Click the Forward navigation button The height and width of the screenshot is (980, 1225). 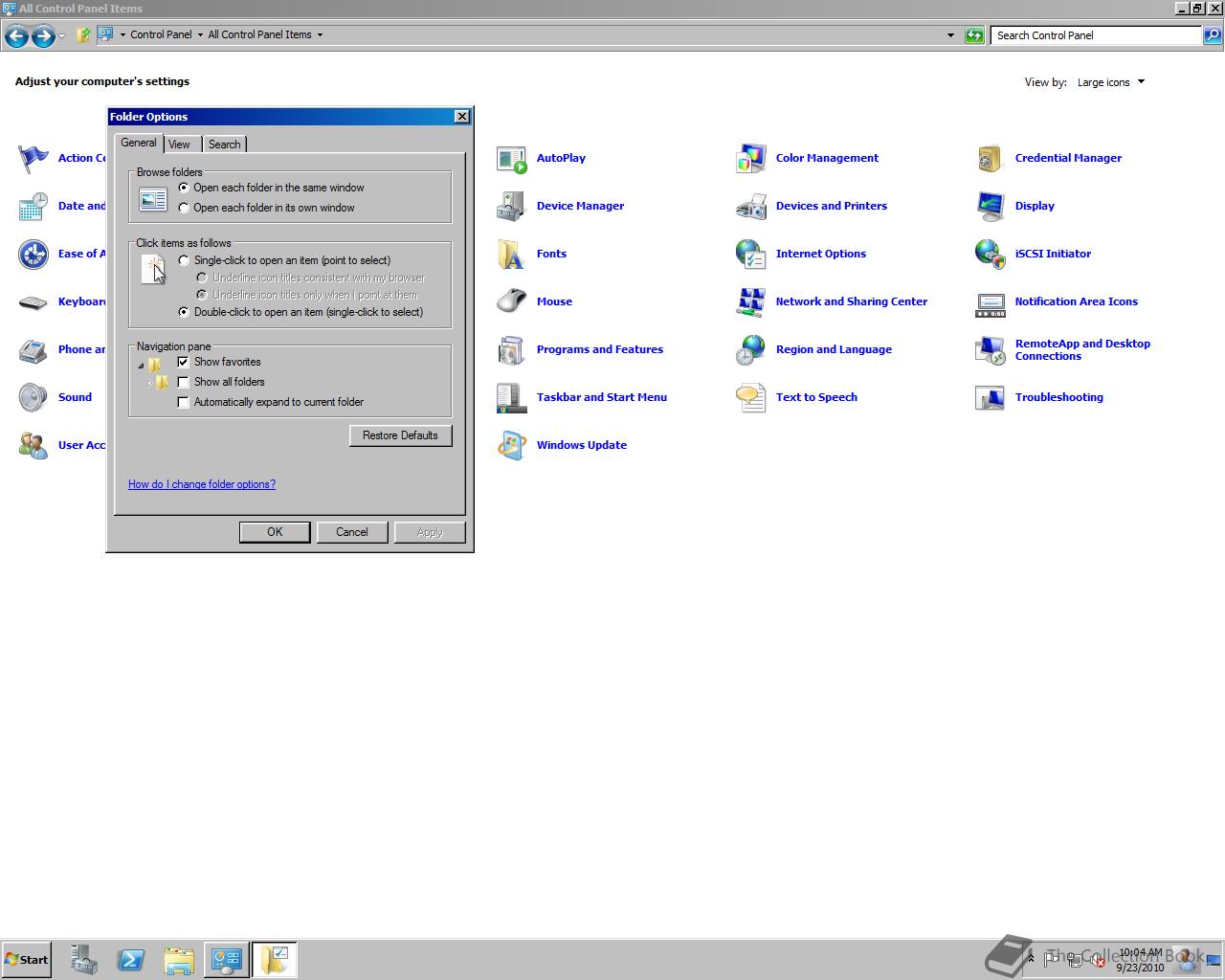[x=43, y=36]
